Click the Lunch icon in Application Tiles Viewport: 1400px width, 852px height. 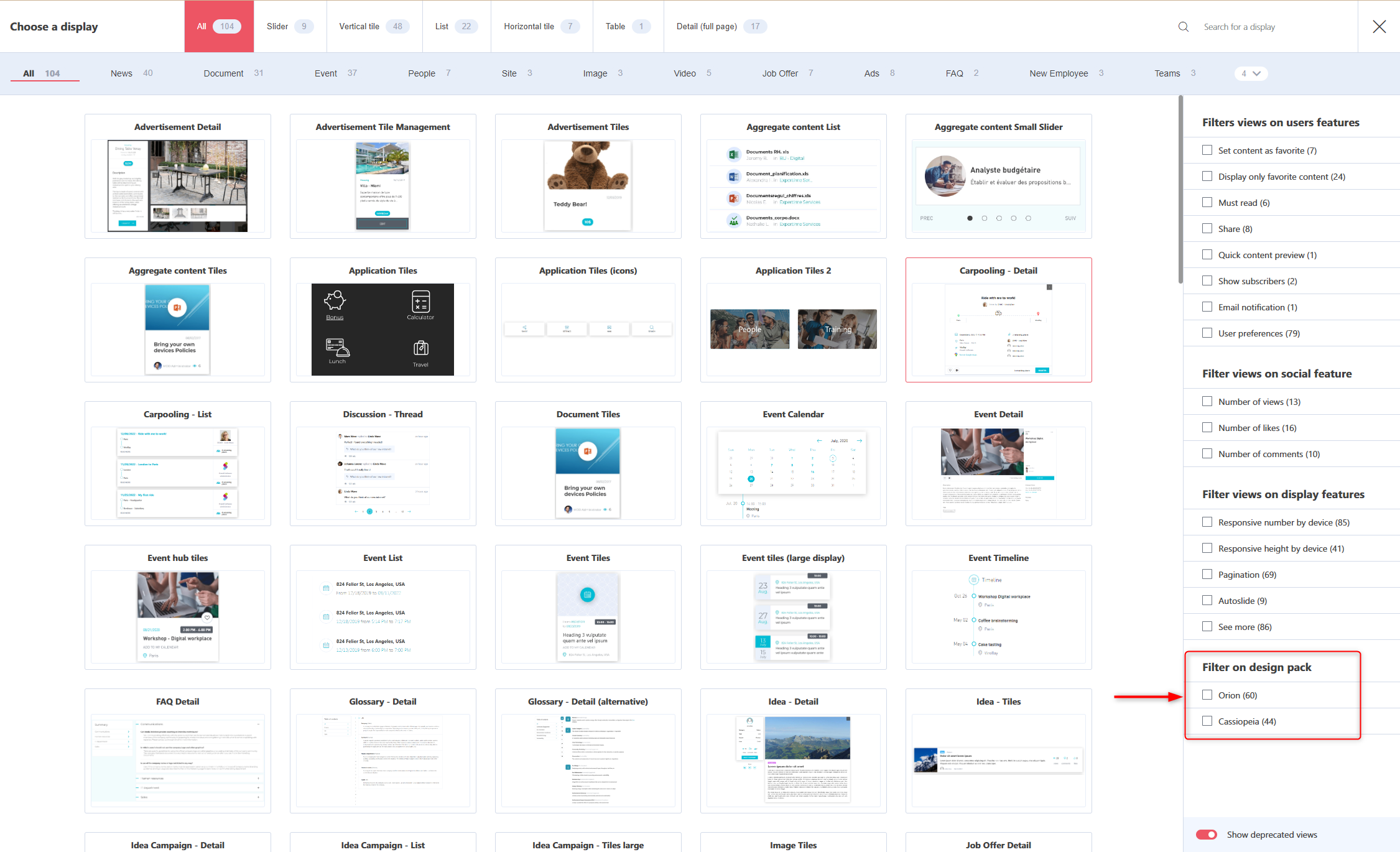[x=337, y=347]
